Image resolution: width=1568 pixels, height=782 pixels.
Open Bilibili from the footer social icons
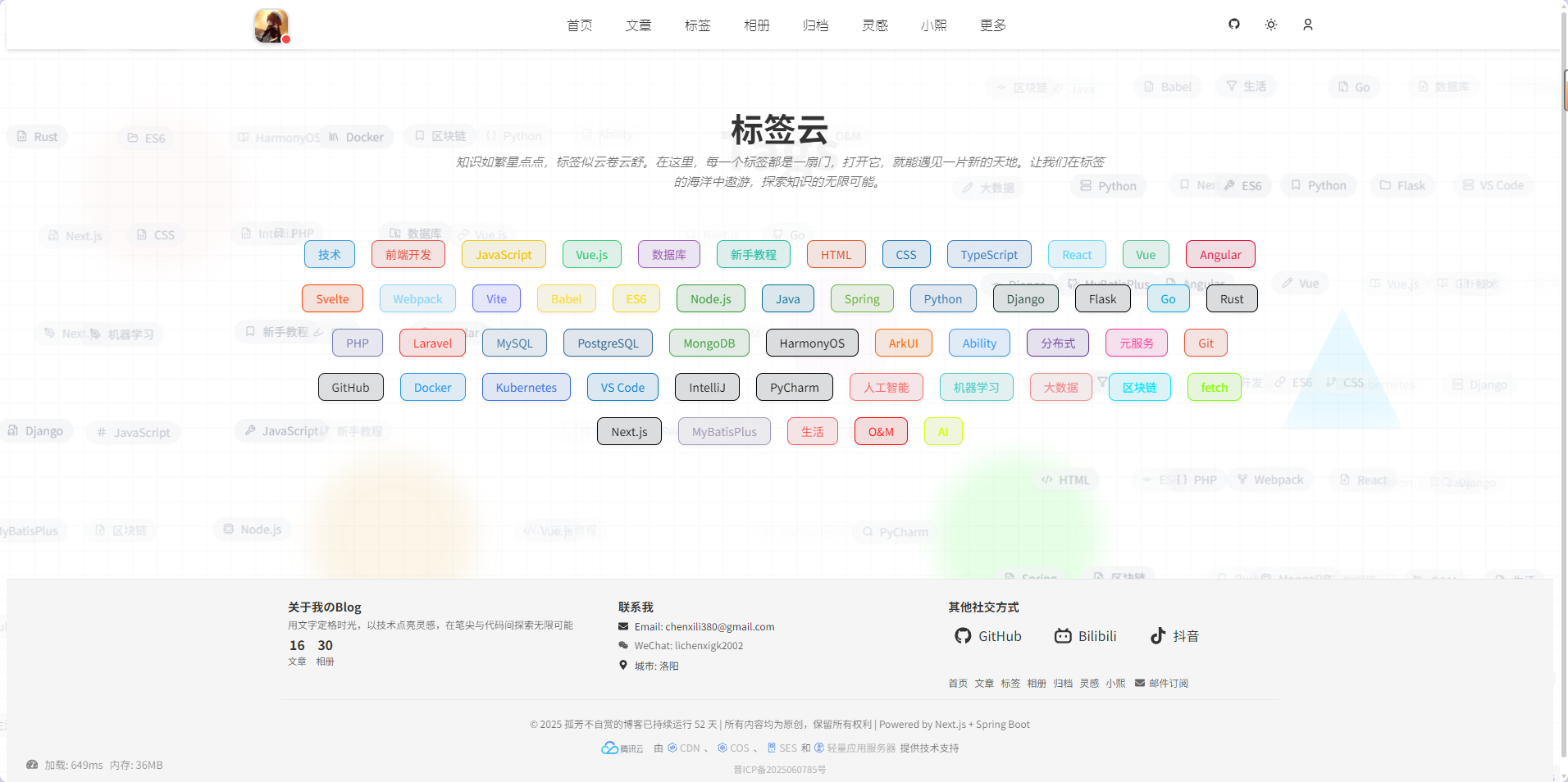pyautogui.click(x=1063, y=635)
